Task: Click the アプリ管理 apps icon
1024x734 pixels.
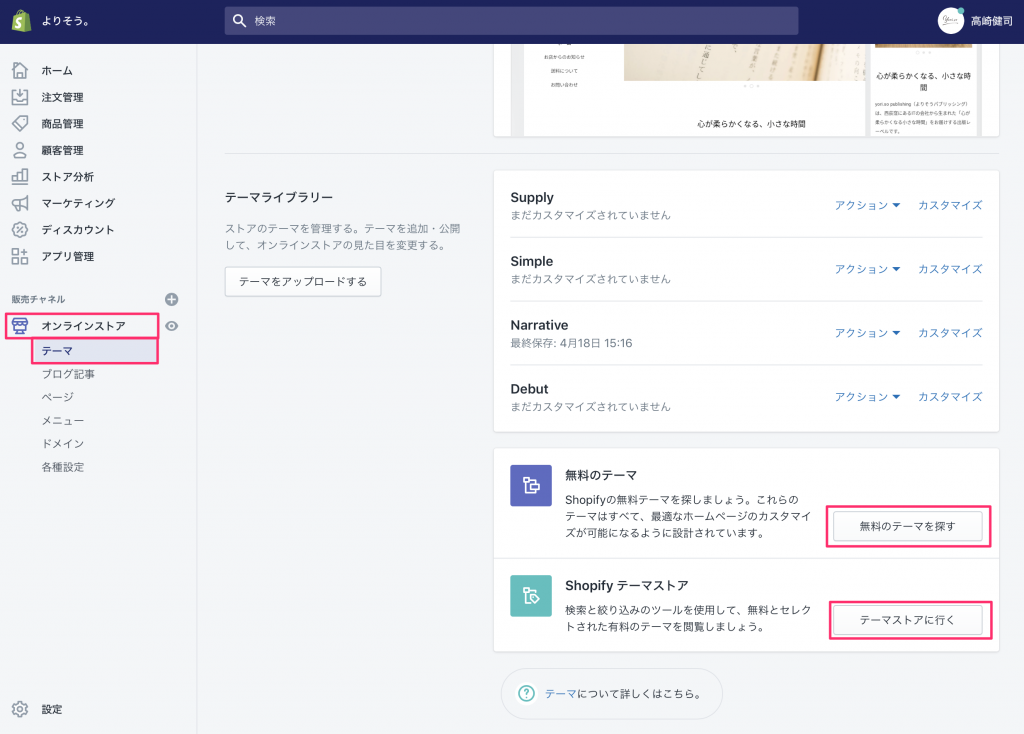Action: click(20, 256)
